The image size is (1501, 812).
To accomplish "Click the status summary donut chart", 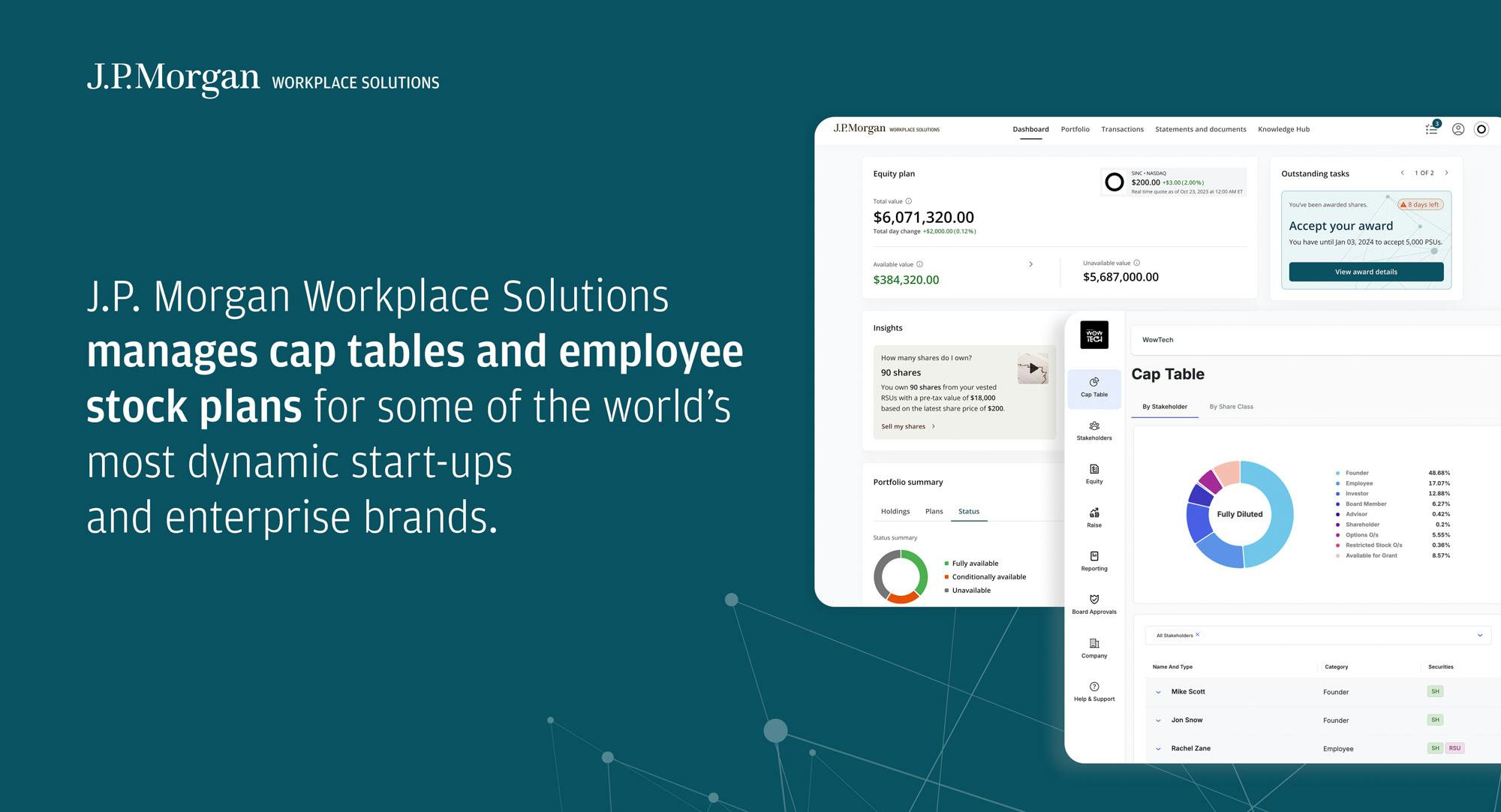I will point(901,576).
